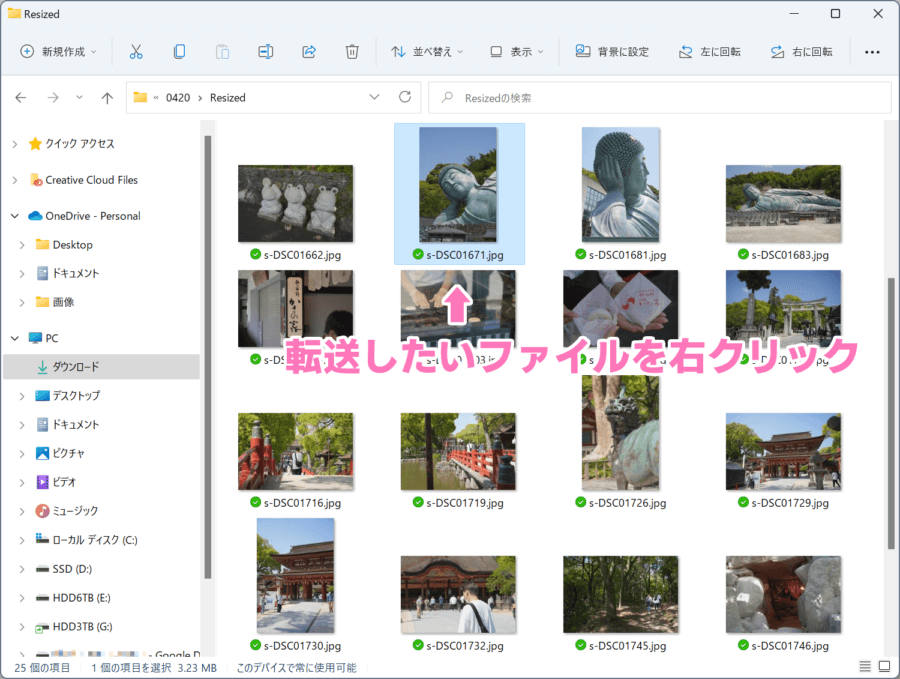This screenshot has width=900, height=679.
Task: Select the s-DSC01683.jpg thumbnail
Action: tap(783, 195)
